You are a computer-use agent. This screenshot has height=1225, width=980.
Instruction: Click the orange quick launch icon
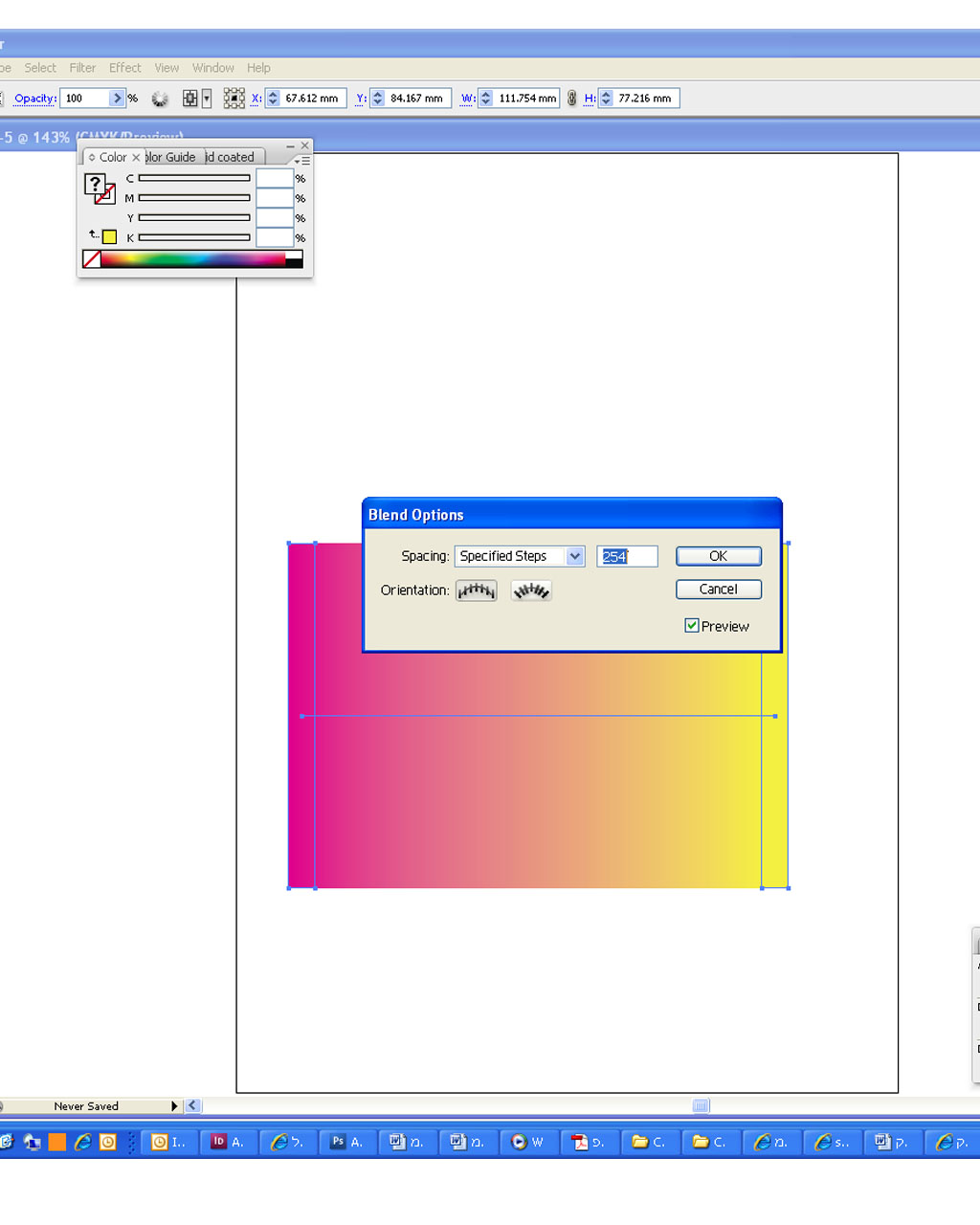[57, 1142]
